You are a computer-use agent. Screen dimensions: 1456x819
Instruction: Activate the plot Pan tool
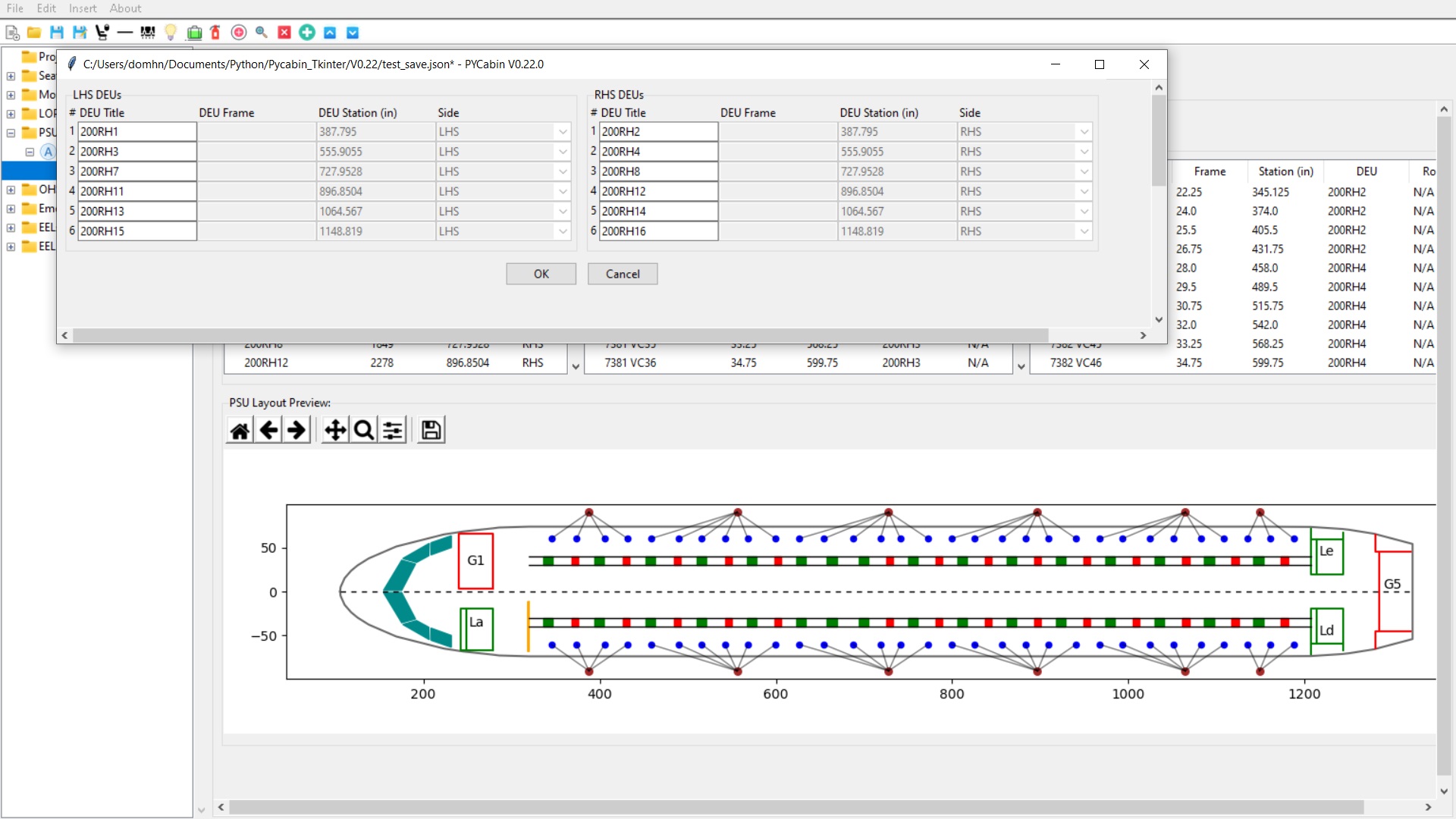click(335, 431)
